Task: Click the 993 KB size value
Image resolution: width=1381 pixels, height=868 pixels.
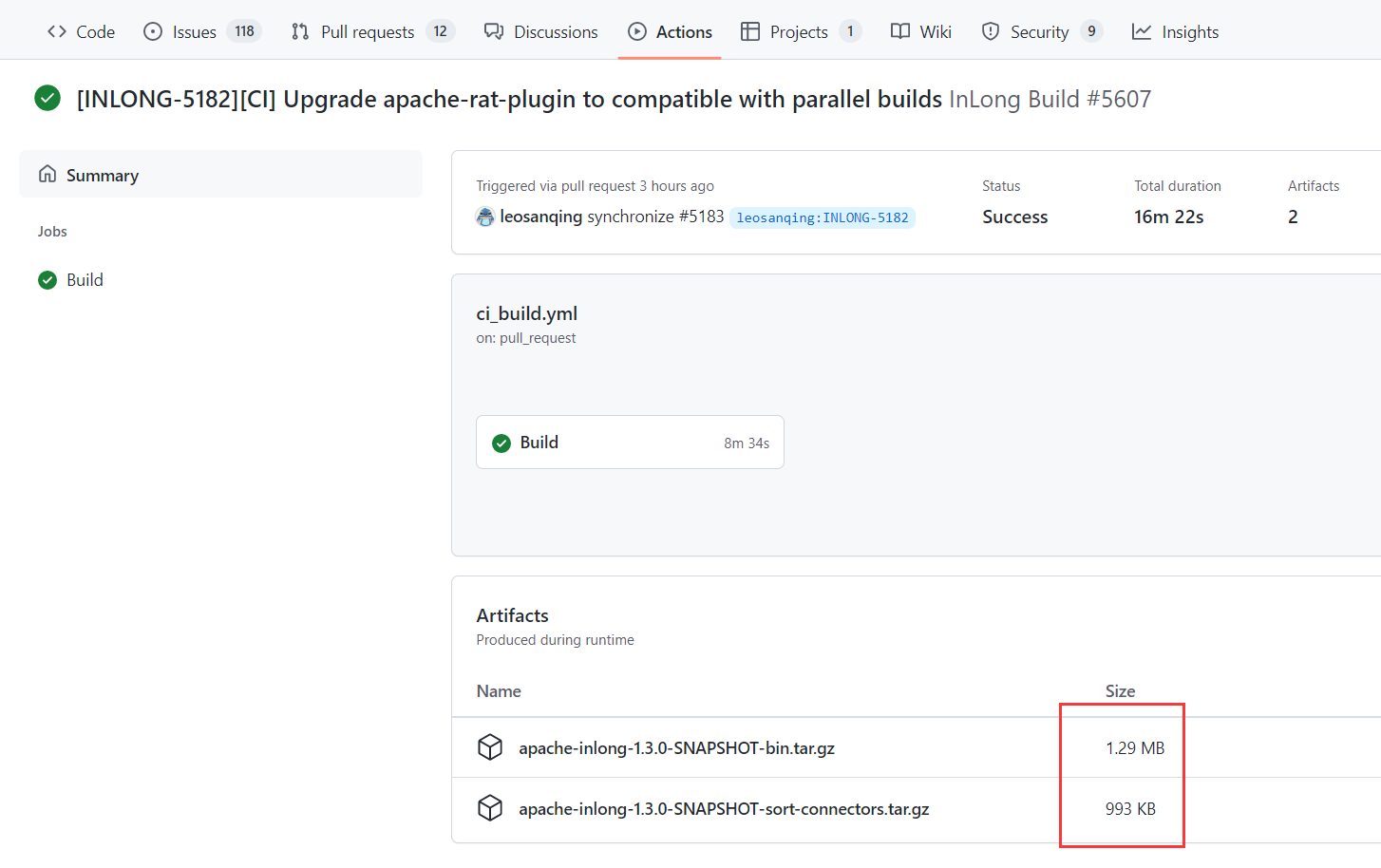Action: pos(1130,809)
